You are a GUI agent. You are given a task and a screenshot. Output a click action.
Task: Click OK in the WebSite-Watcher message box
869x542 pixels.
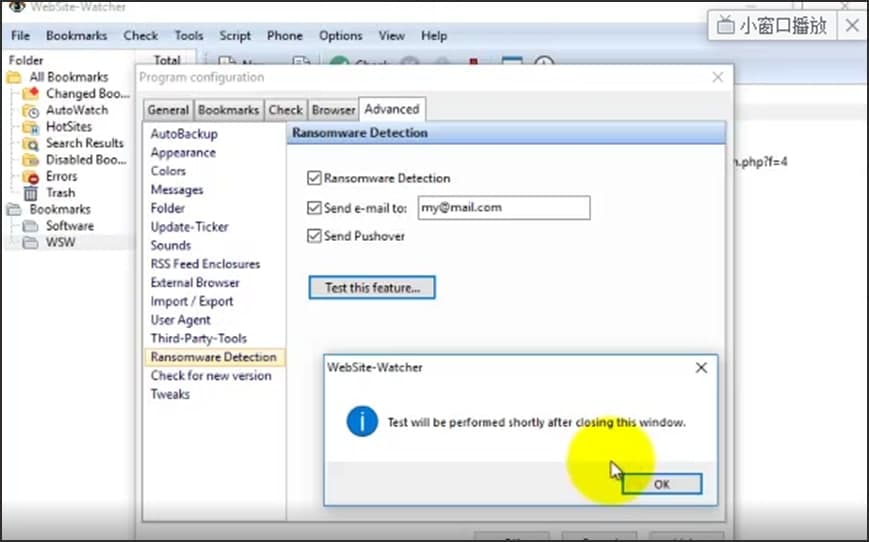662,484
